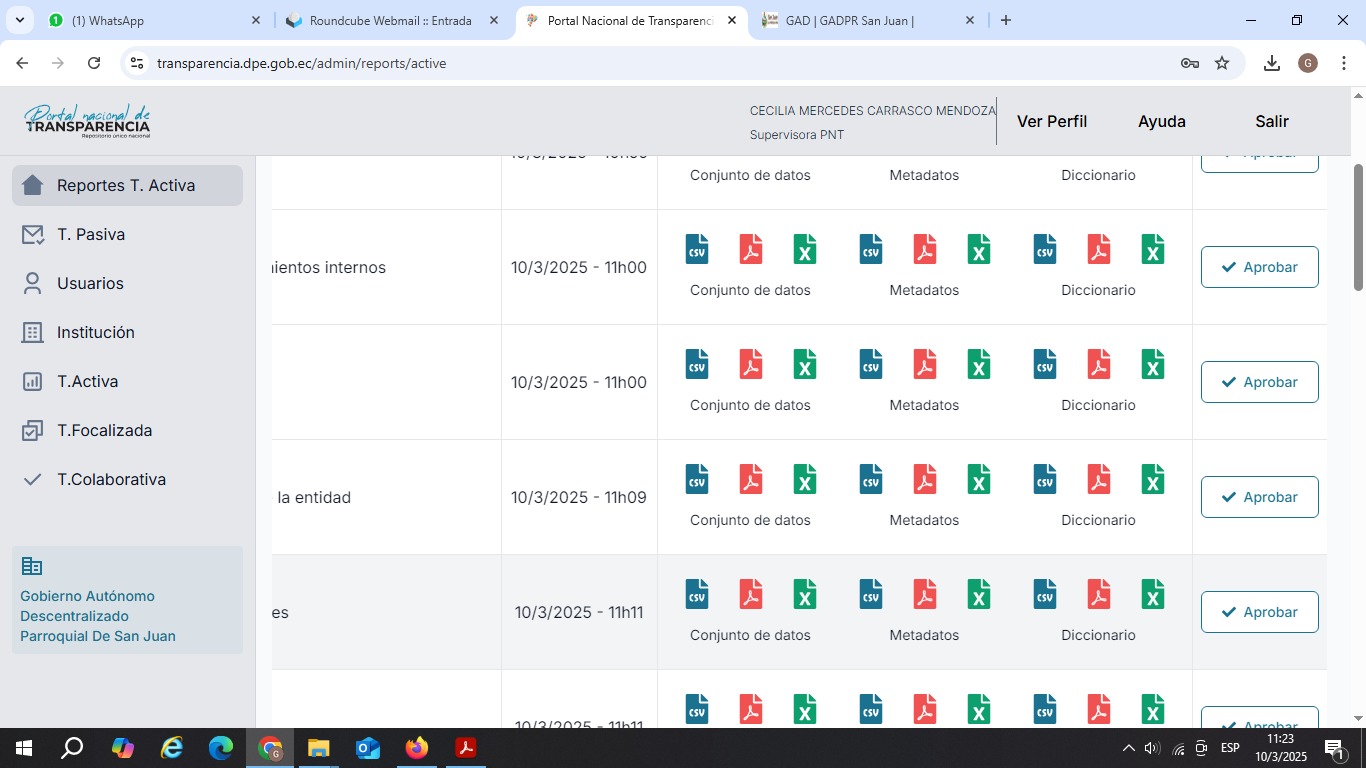1366x768 pixels.
Task: Open Adobe Acrobat from the taskbar
Action: click(466, 748)
